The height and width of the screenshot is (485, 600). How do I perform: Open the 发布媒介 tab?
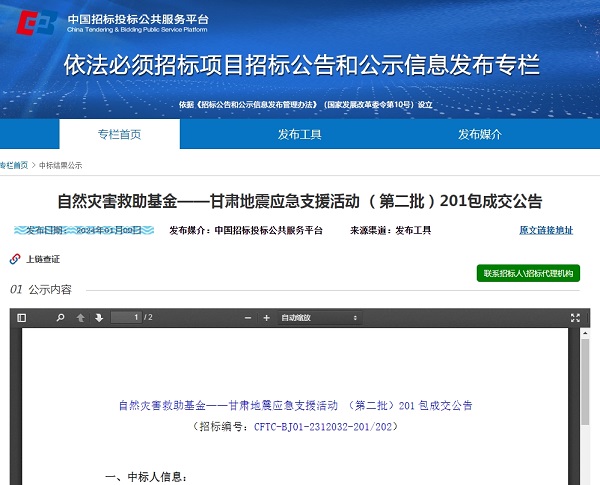[479, 134]
